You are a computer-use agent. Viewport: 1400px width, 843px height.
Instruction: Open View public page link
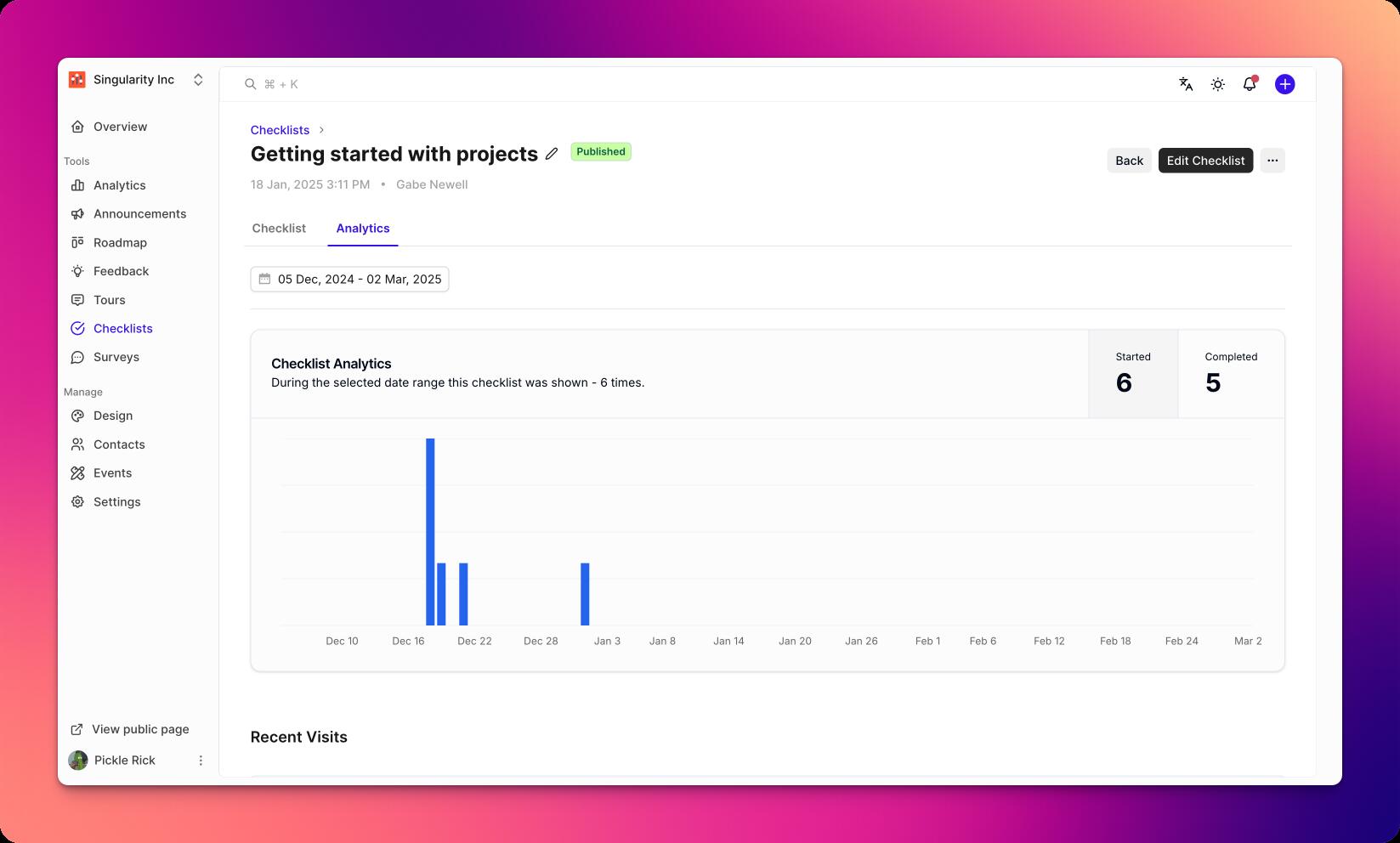tap(139, 729)
